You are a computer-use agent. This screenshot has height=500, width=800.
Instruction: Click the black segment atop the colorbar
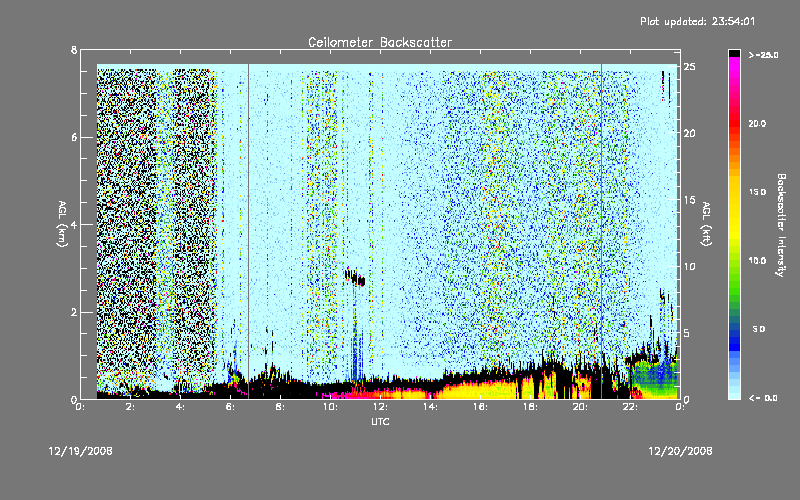click(734, 53)
